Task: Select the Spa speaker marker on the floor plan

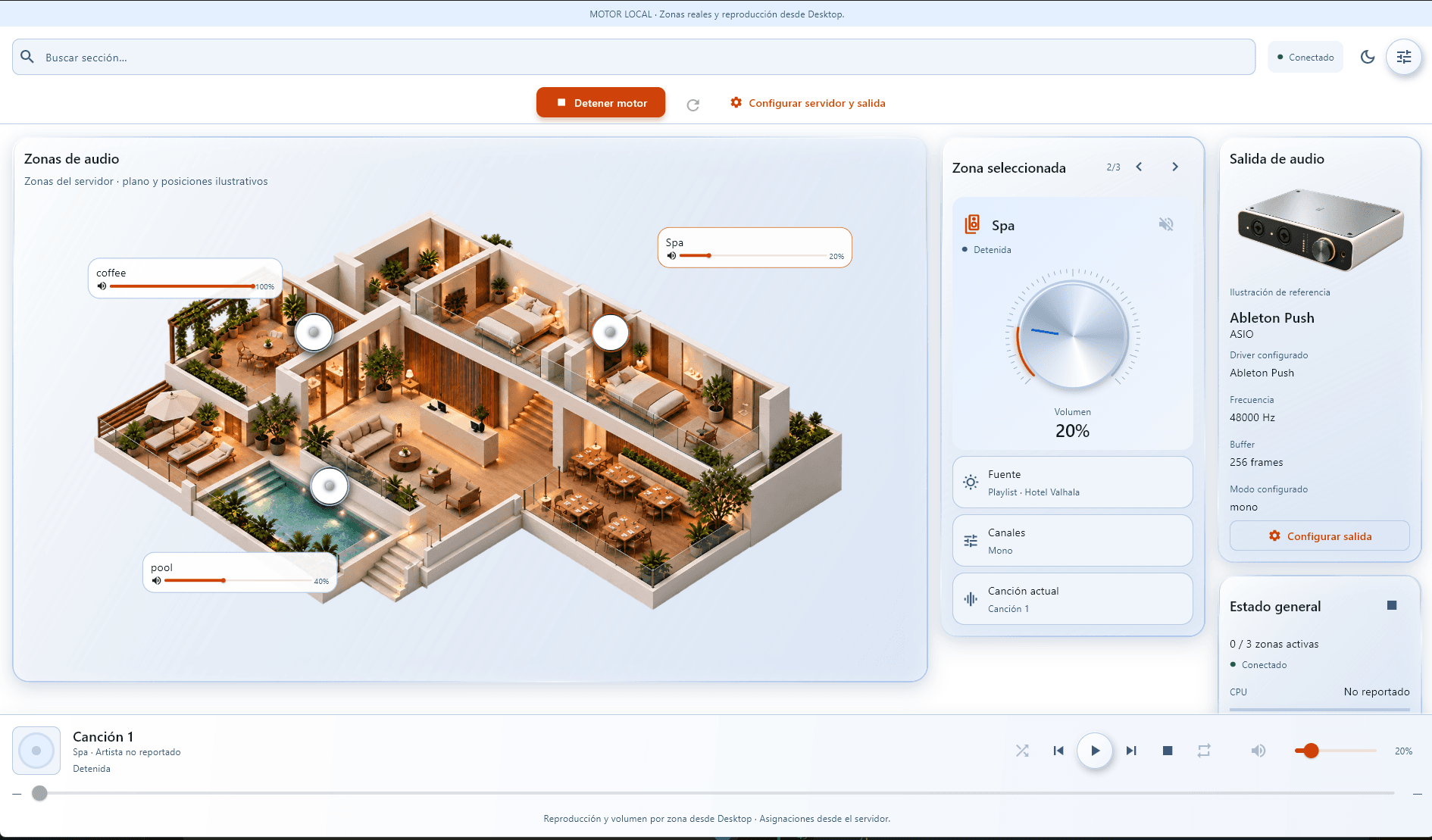Action: (x=610, y=332)
